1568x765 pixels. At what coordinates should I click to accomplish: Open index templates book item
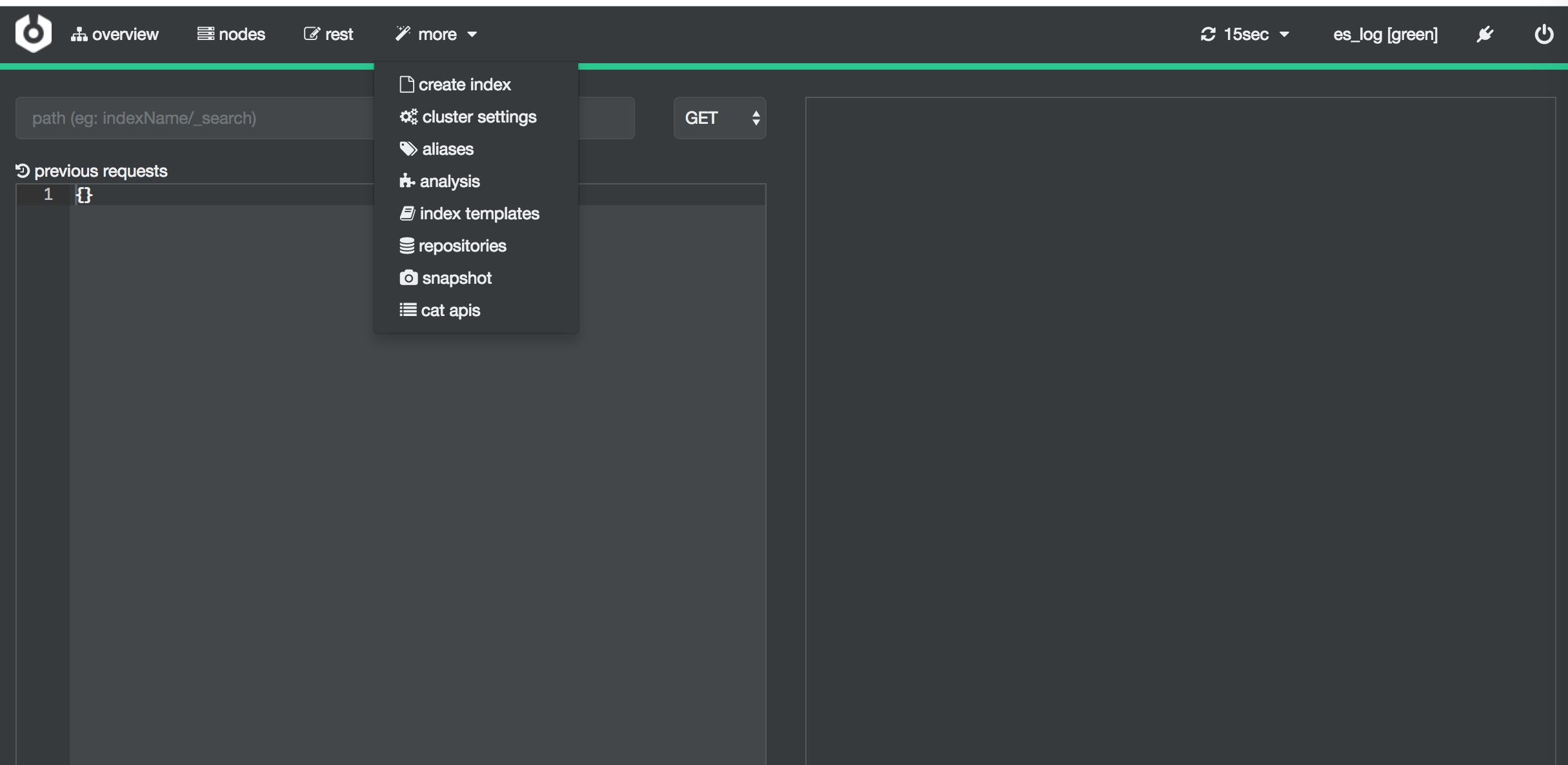[x=470, y=214]
